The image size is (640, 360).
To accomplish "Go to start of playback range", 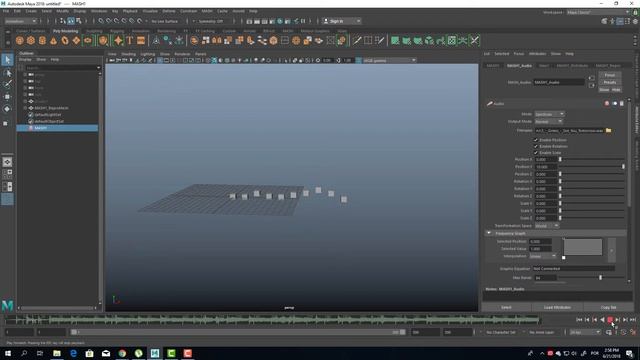I will click(579, 320).
